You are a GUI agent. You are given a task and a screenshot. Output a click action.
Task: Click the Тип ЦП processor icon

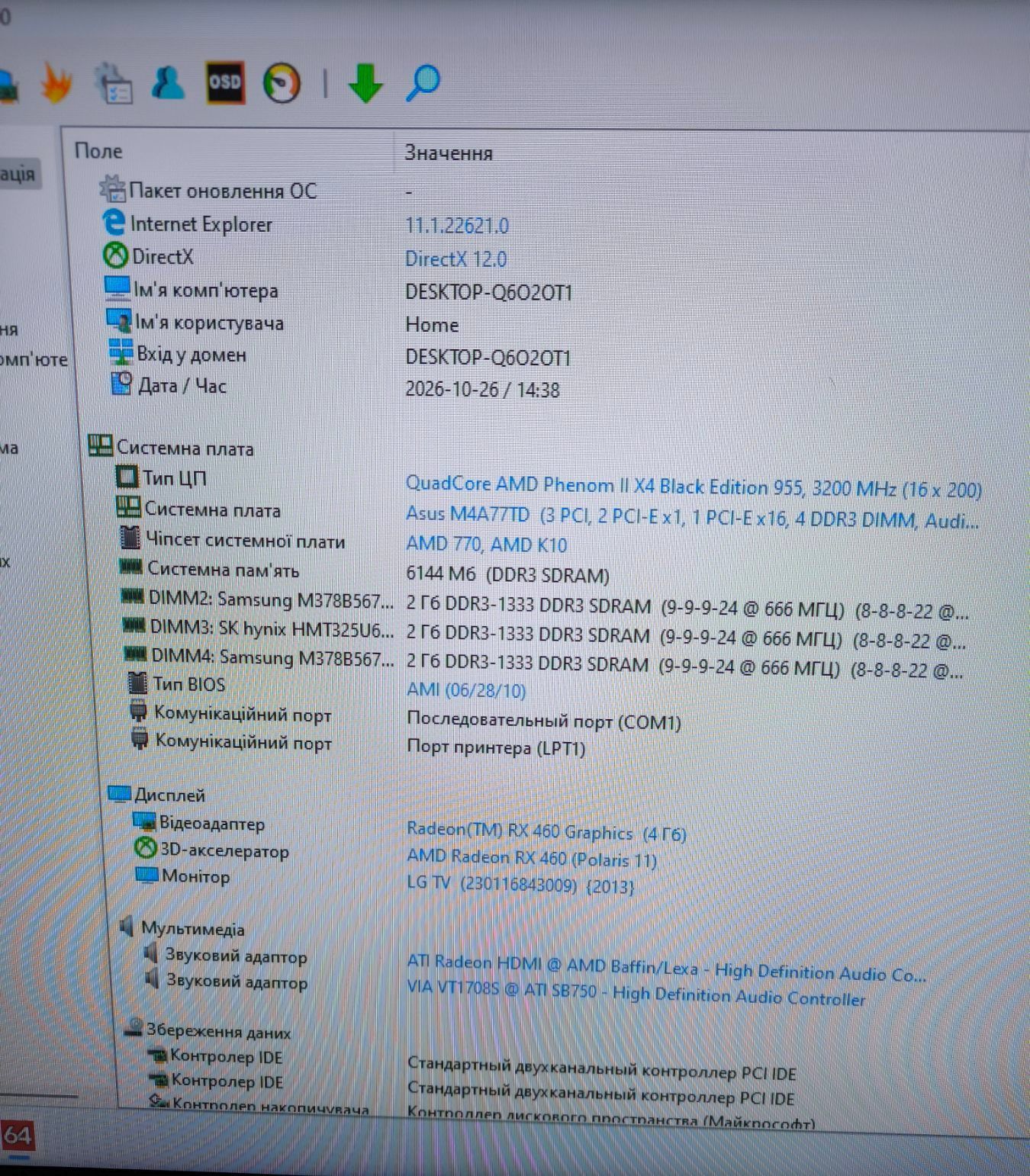126,477
